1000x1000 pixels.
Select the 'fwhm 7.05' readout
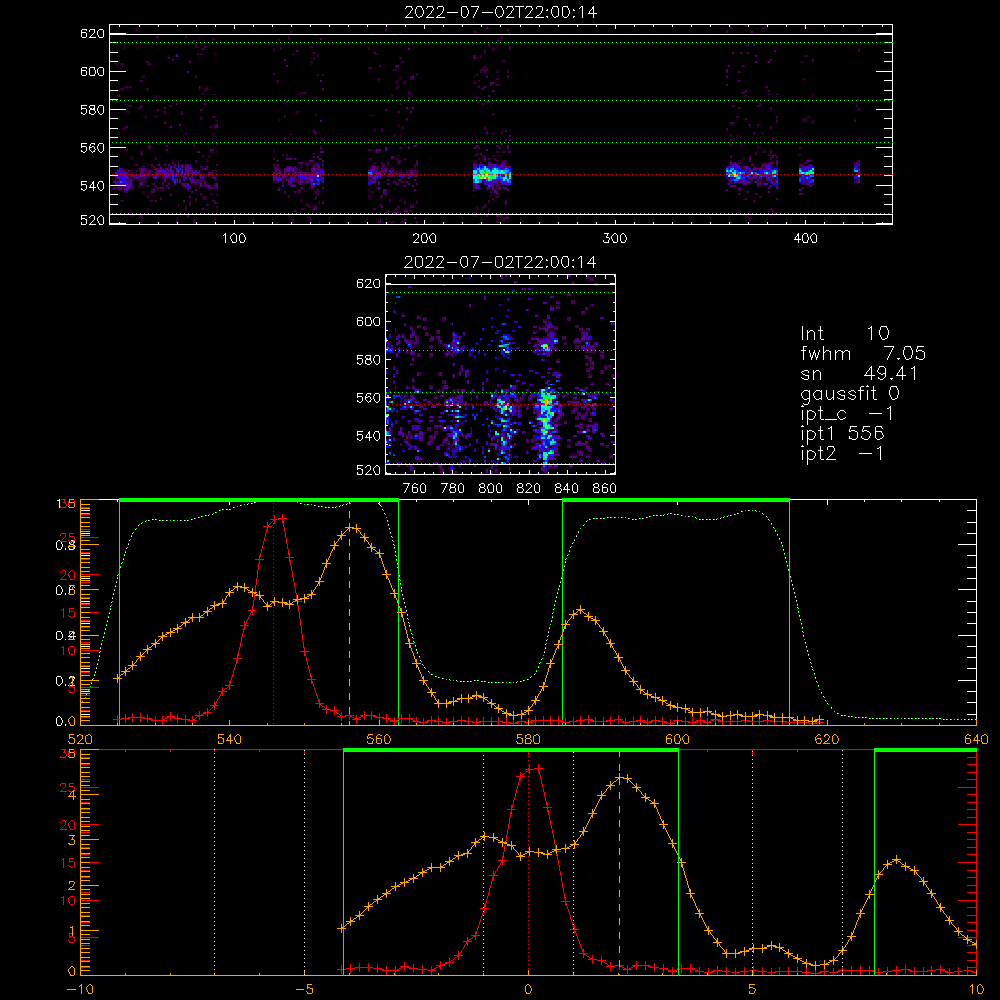click(863, 353)
